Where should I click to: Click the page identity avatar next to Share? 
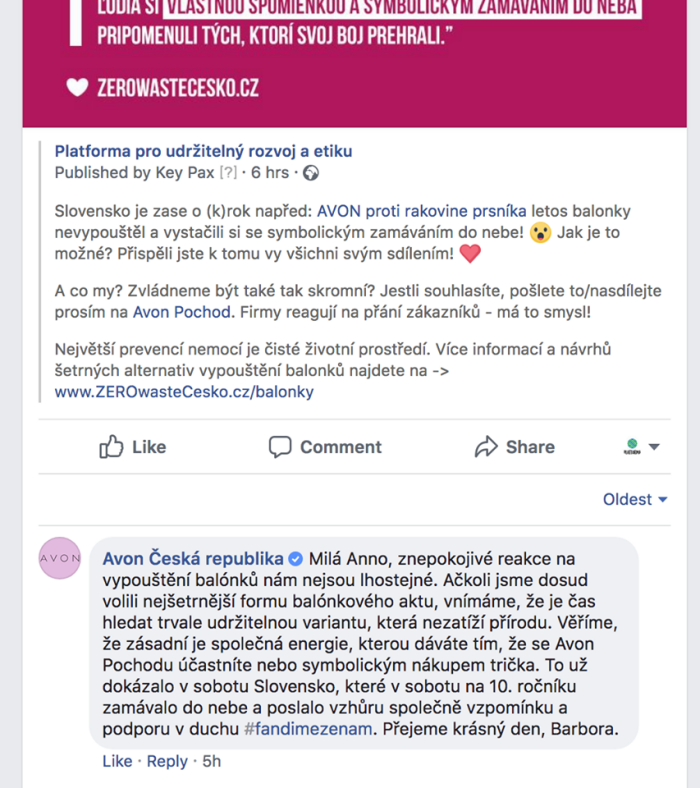632,446
